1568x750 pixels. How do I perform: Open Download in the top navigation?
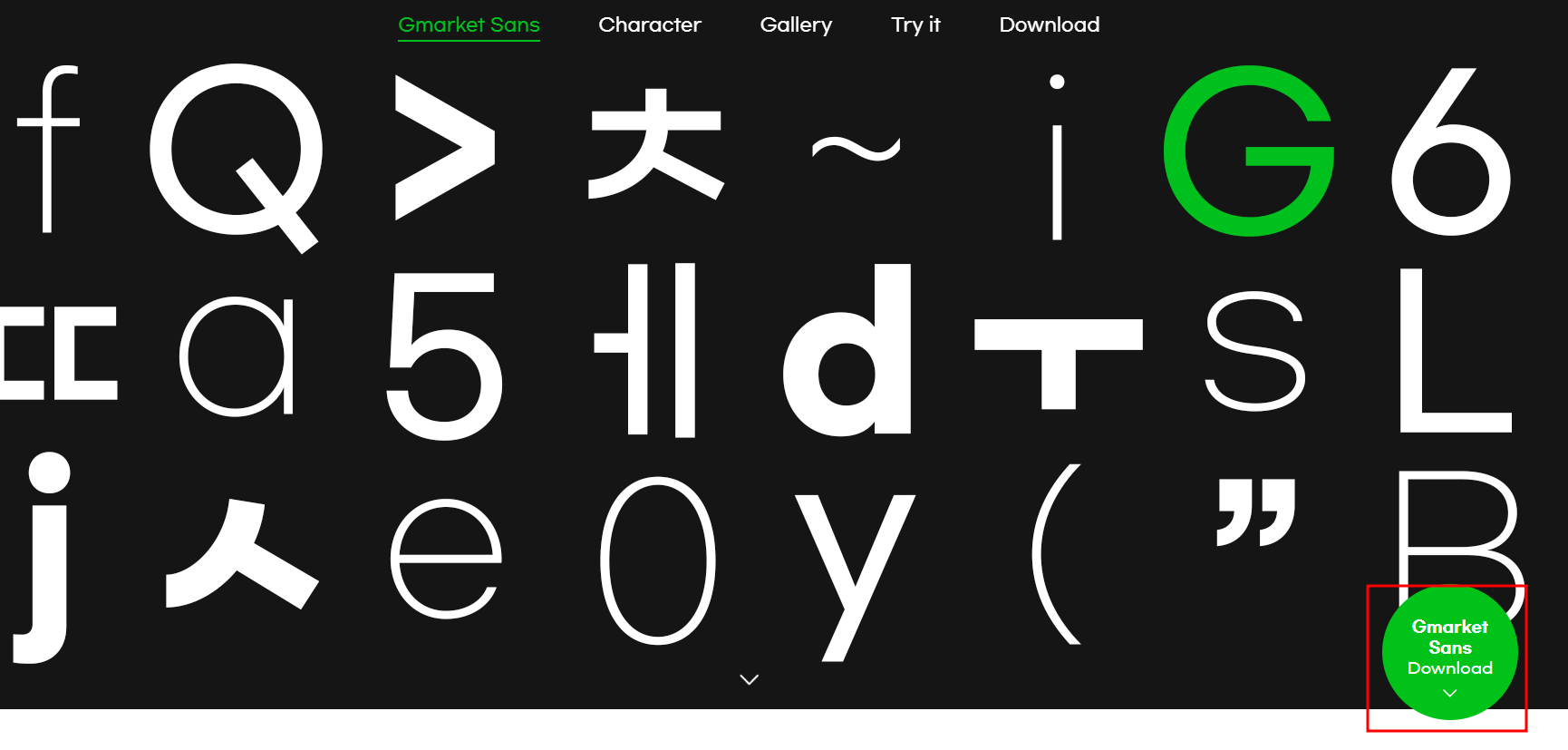pyautogui.click(x=1050, y=25)
